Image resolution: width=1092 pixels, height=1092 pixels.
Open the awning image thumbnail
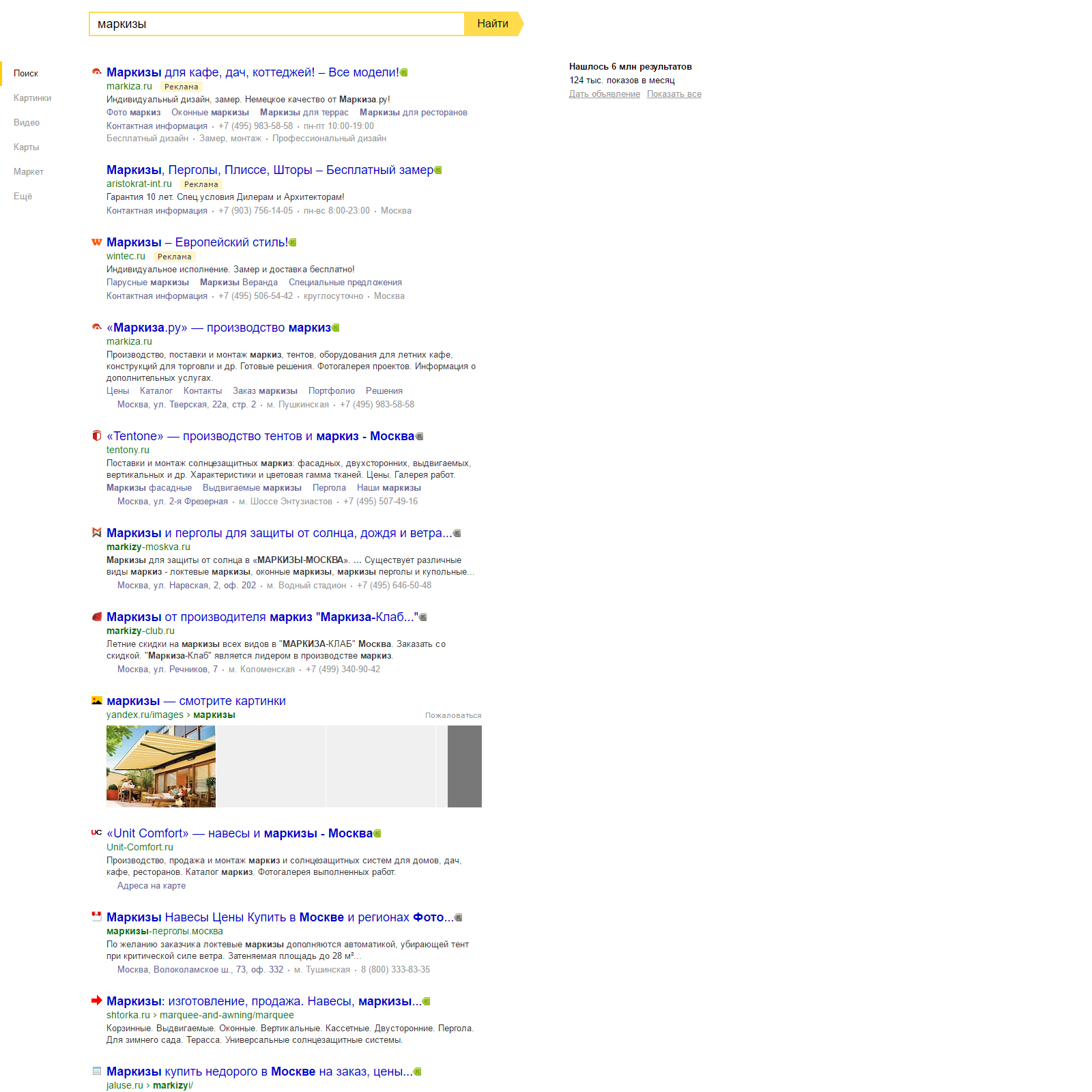point(161,766)
